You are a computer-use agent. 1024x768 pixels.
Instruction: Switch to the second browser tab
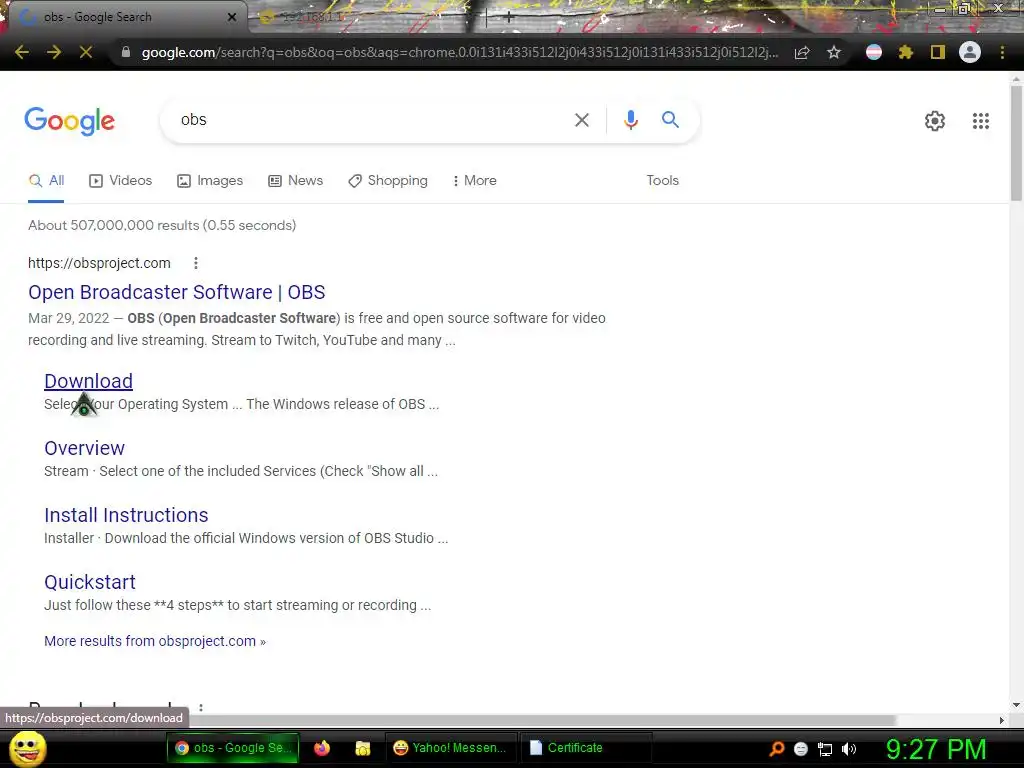point(366,18)
